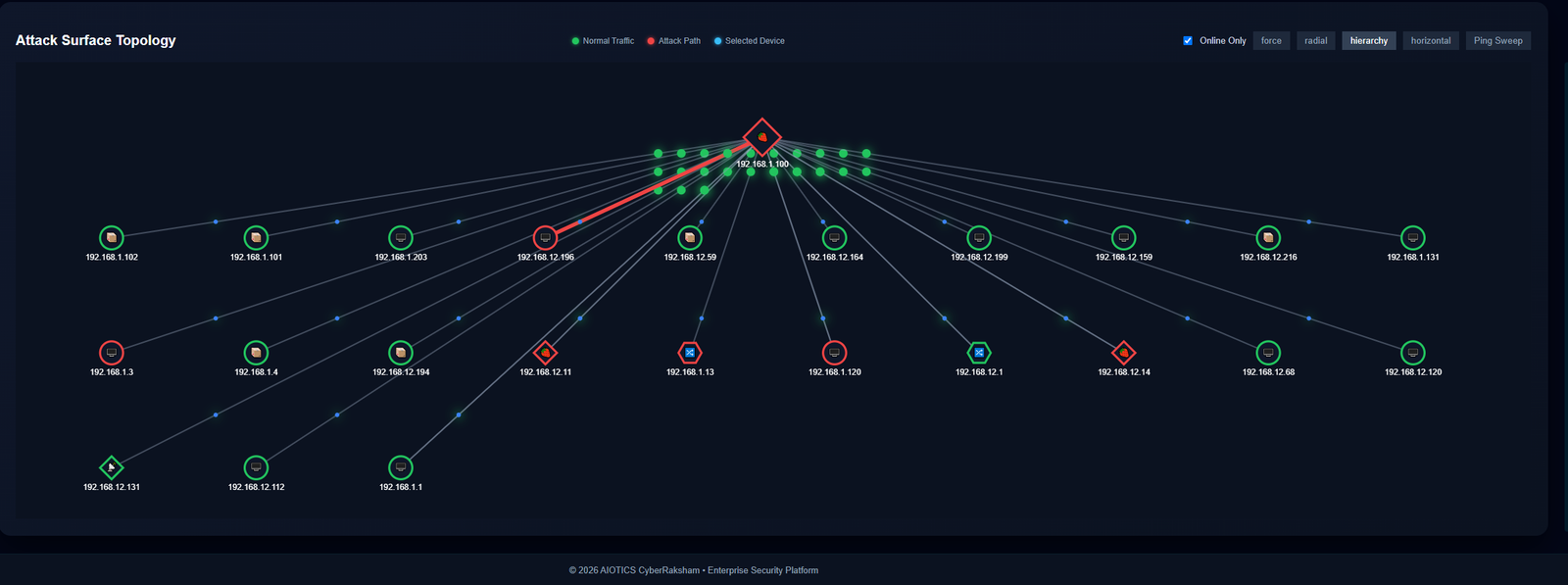Image resolution: width=1568 pixels, height=585 pixels.
Task: Select device node 192.168.1.1
Action: 401,467
